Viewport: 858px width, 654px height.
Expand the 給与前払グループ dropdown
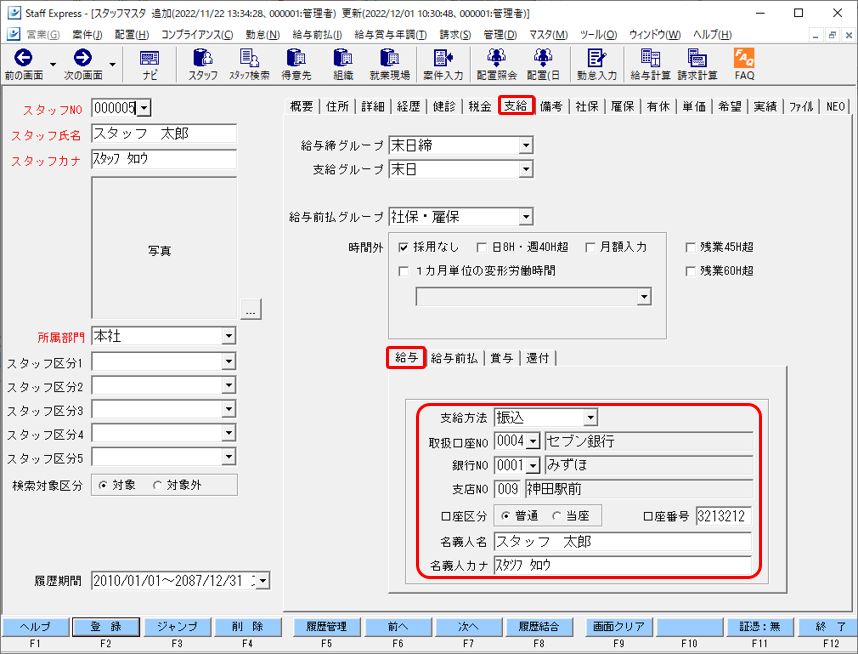point(526,217)
